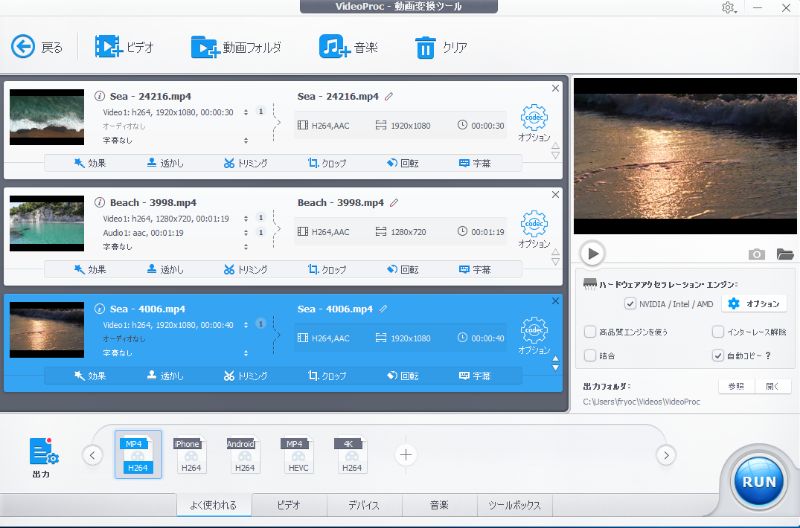Select the Beach - 3998.mp4 thumbnail
Image resolution: width=800 pixels, height=528 pixels.
(47, 223)
